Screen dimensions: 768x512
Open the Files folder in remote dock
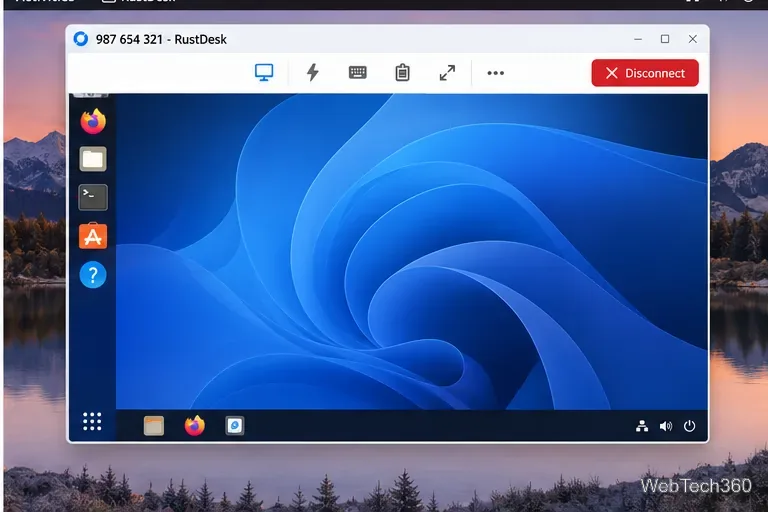[93, 159]
